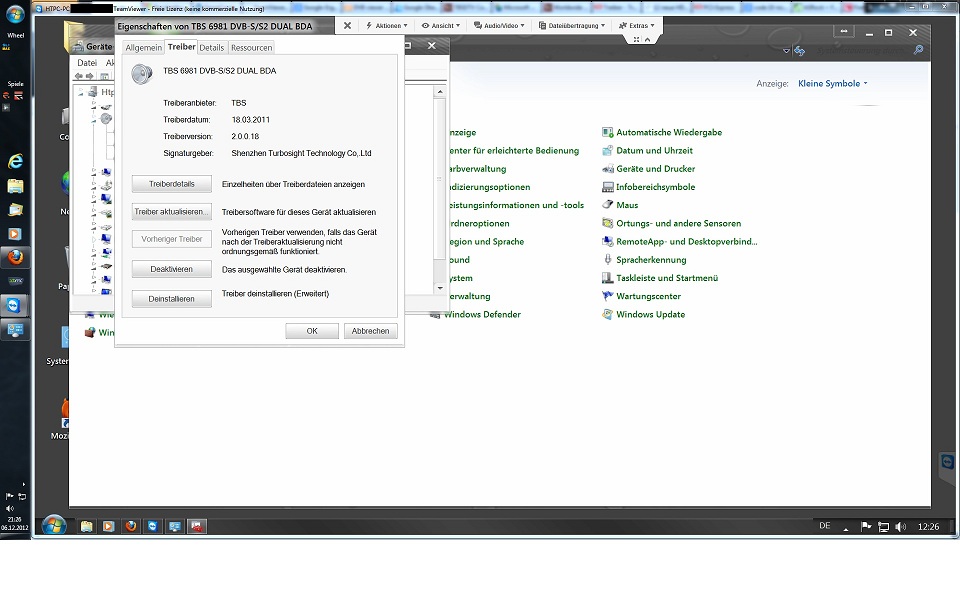This screenshot has height=612, width=960.
Task: Click the Geräte-Manager scrollbar down arrow
Action: 440,288
